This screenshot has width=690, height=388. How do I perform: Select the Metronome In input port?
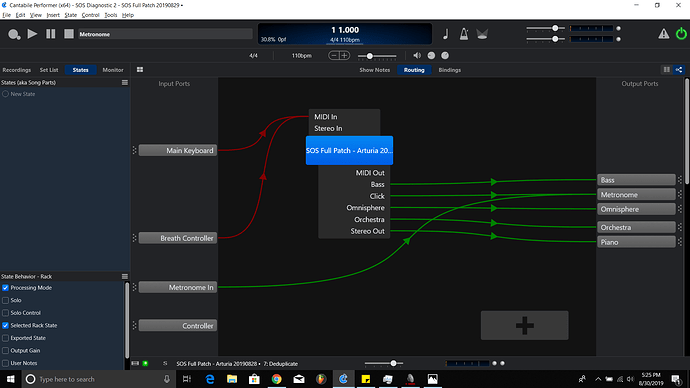point(178,287)
